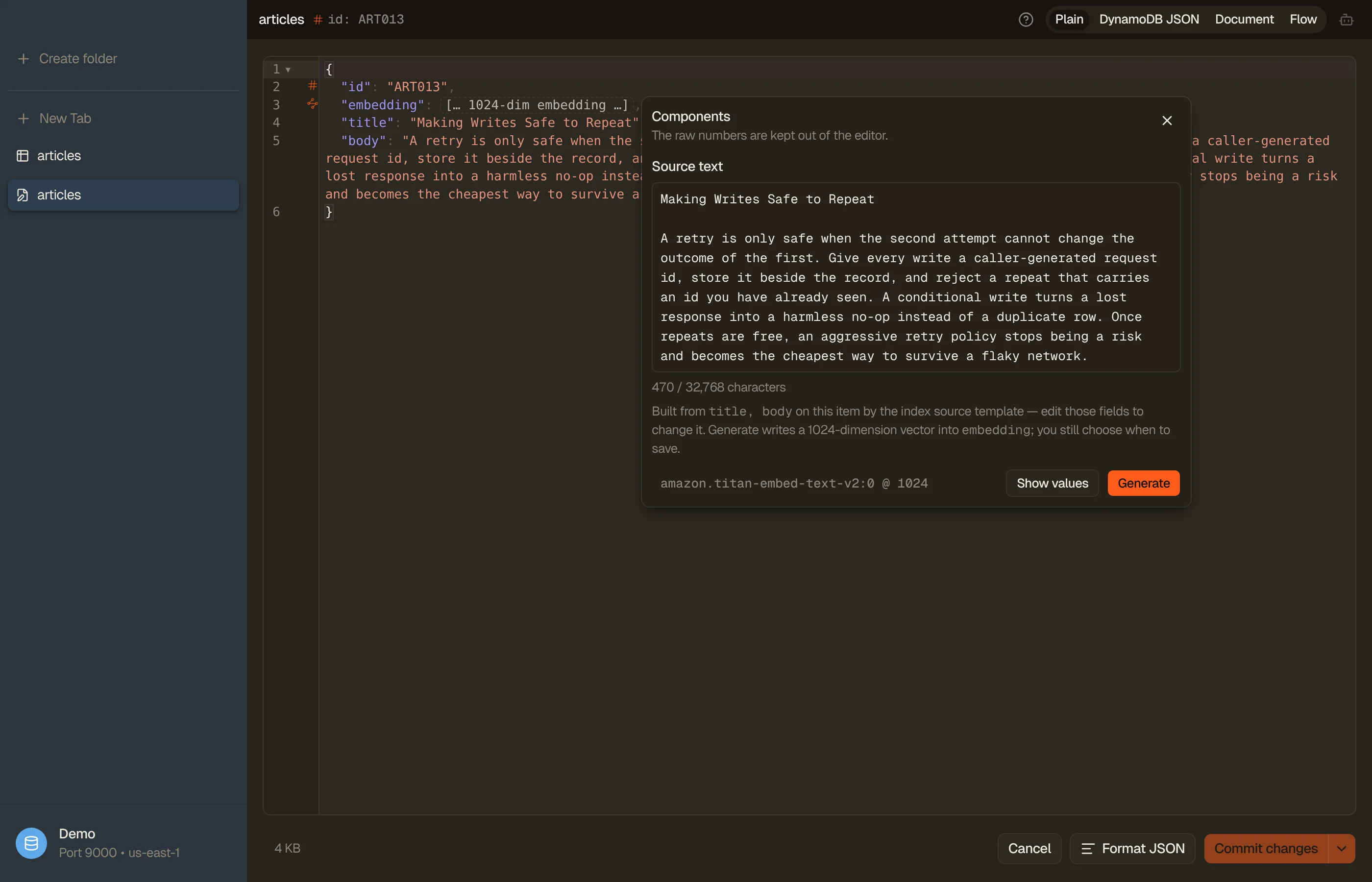Open the articles table in sidebar

[x=123, y=156]
